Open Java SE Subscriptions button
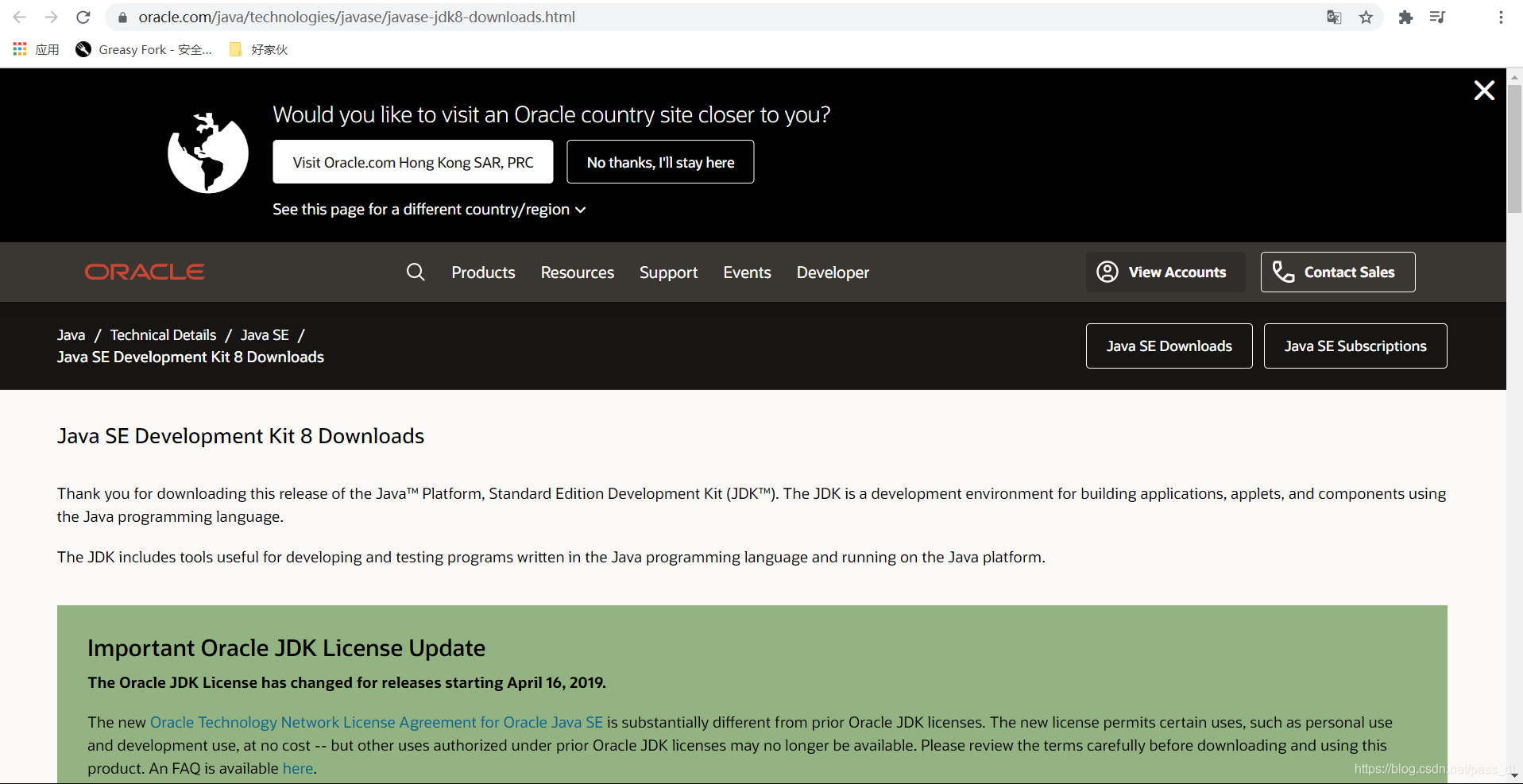Screen dimensions: 1523x784 pyautogui.click(x=1355, y=346)
